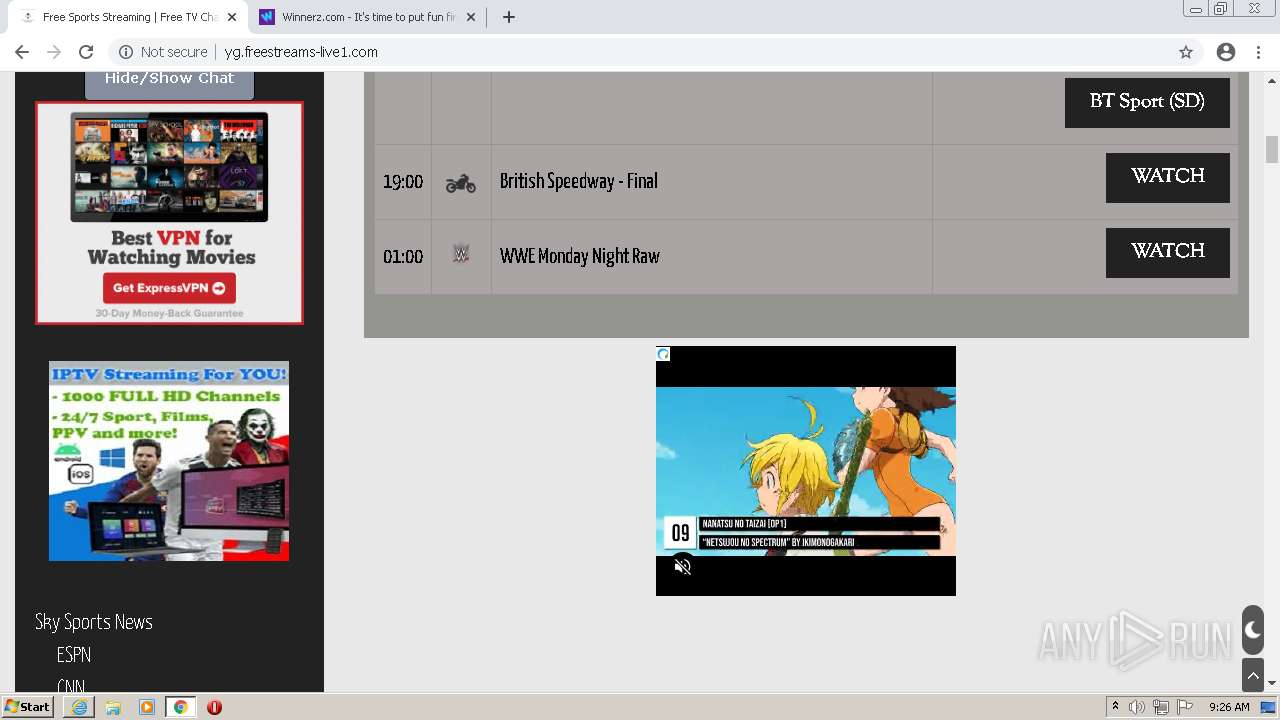1280x720 pixels.
Task: Open a new browser tab
Action: click(x=509, y=17)
